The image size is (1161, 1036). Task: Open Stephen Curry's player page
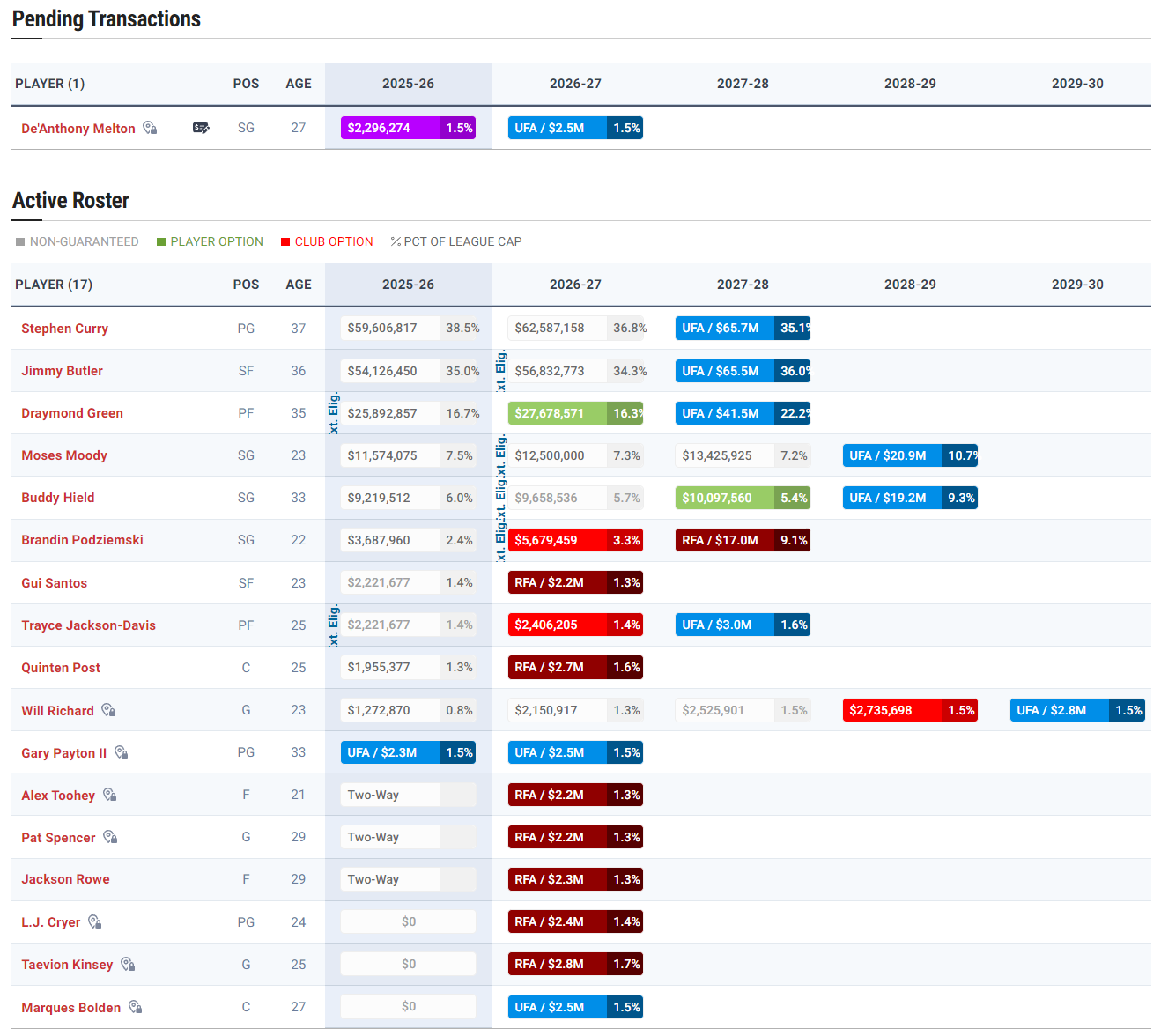[65, 329]
